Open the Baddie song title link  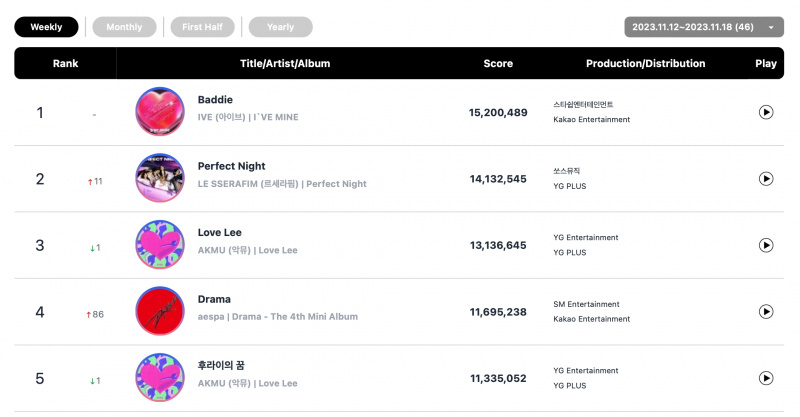coord(215,100)
